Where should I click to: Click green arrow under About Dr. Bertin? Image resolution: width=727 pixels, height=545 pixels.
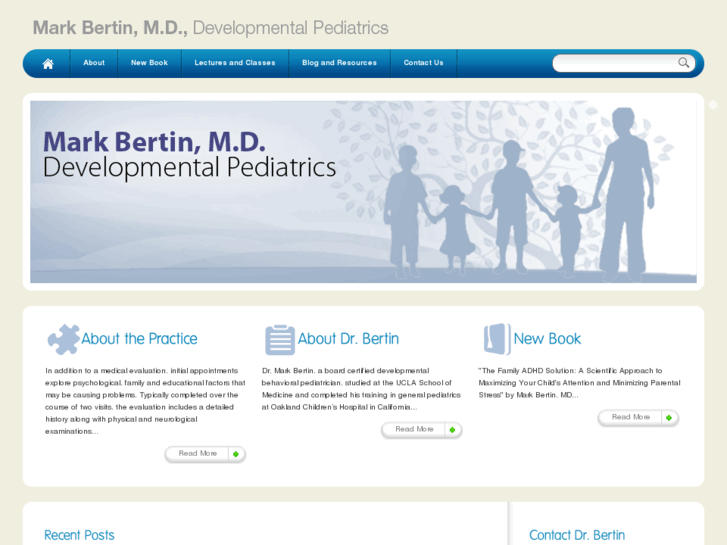(x=453, y=430)
